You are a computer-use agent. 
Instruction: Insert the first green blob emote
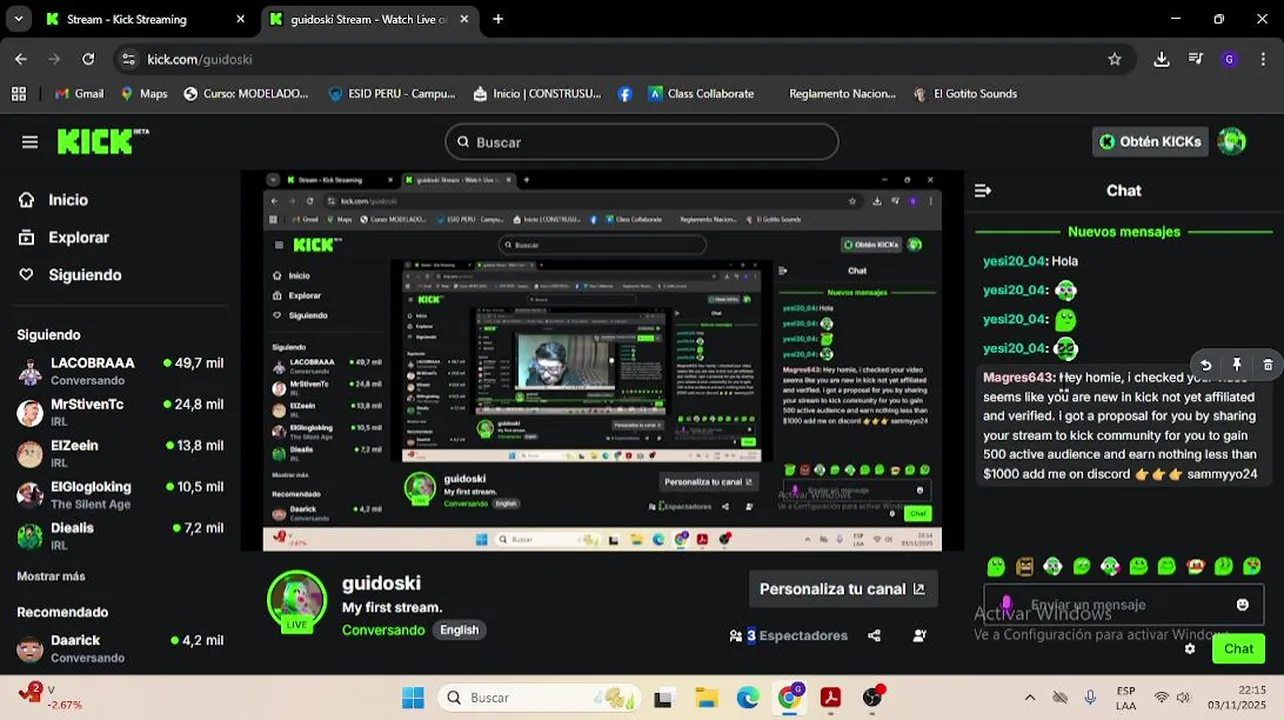pos(996,567)
